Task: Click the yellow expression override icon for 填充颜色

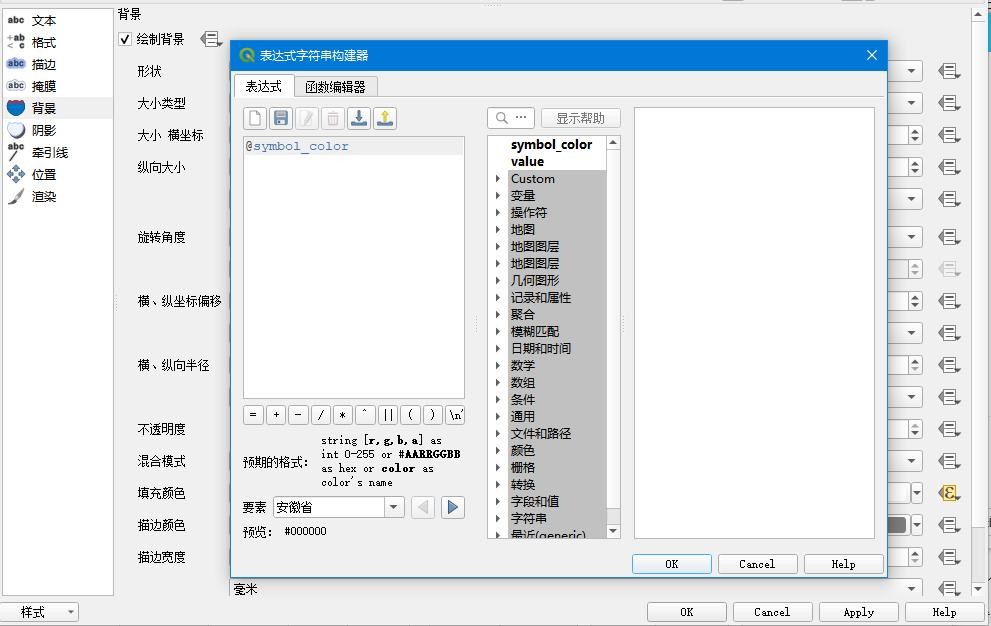Action: (x=948, y=493)
